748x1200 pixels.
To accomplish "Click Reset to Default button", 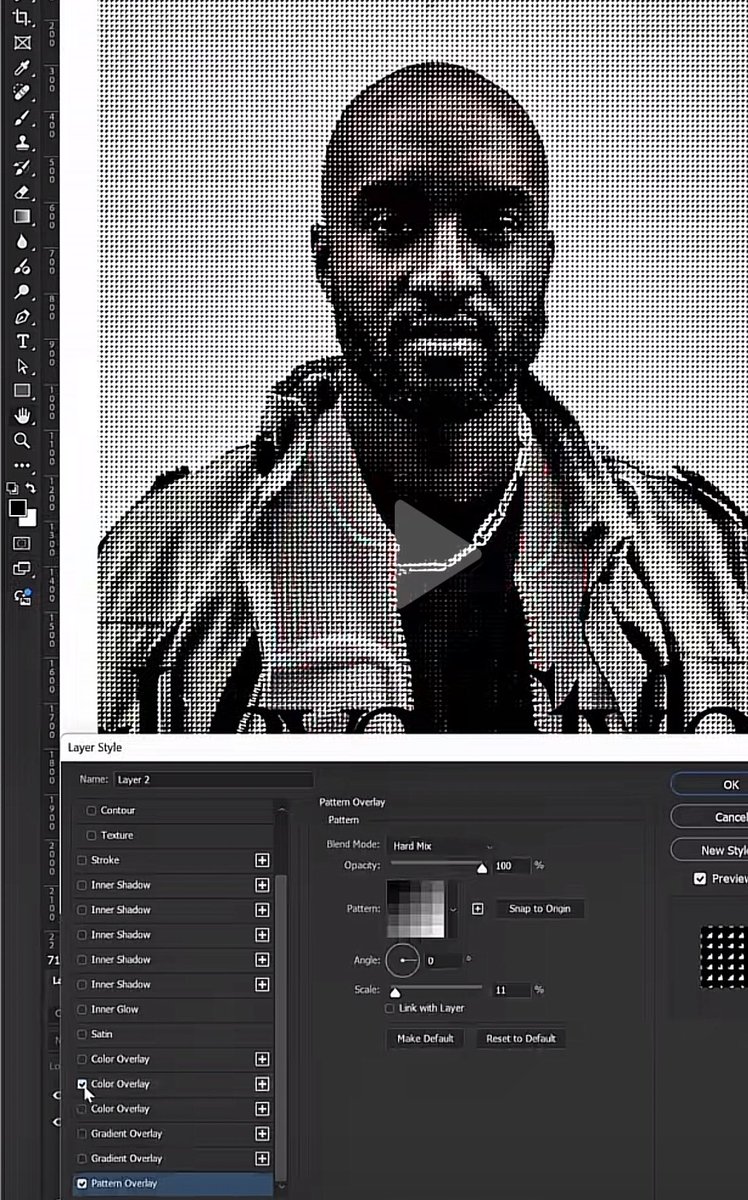I will 520,1038.
